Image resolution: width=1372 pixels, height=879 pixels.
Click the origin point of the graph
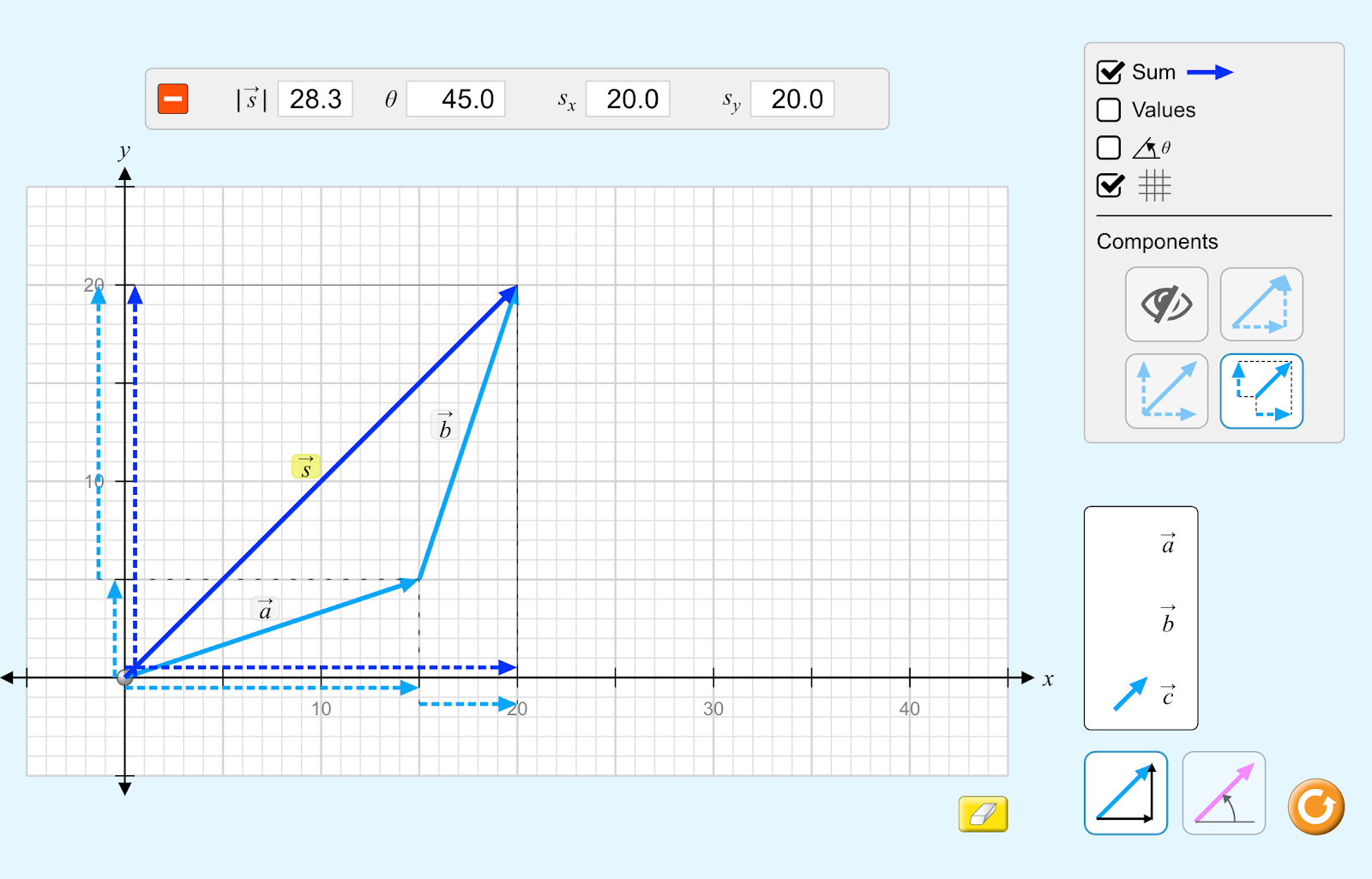(125, 677)
